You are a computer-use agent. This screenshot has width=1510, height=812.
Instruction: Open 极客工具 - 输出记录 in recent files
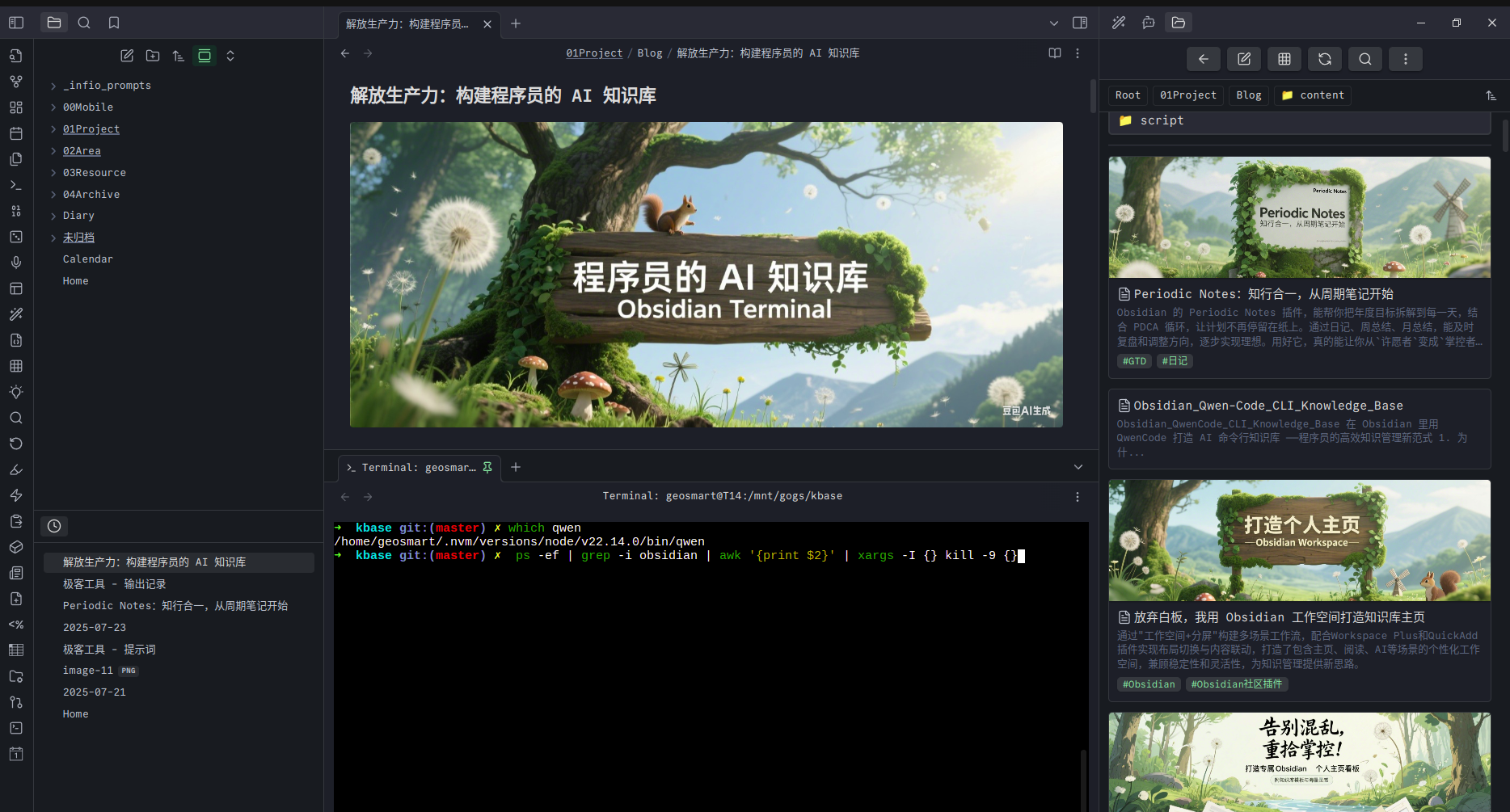(x=115, y=584)
